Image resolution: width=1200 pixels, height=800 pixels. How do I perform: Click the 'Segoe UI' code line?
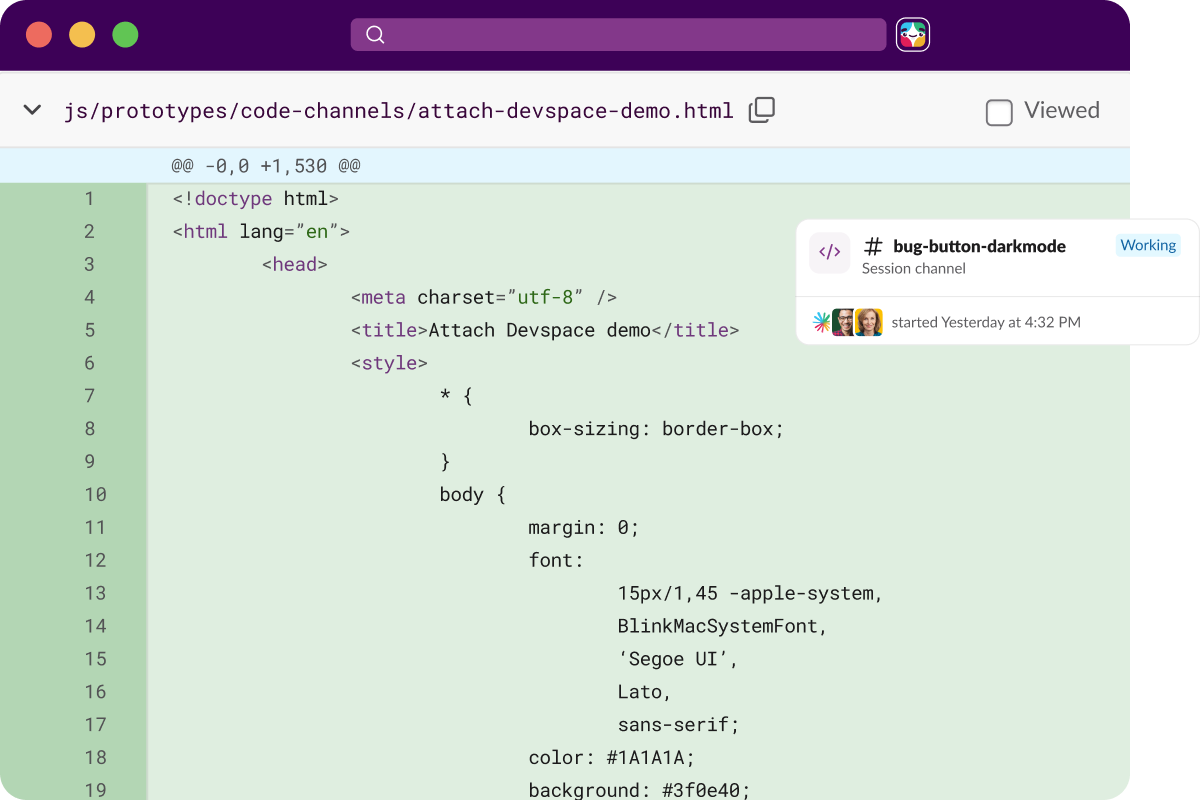[x=678, y=659]
